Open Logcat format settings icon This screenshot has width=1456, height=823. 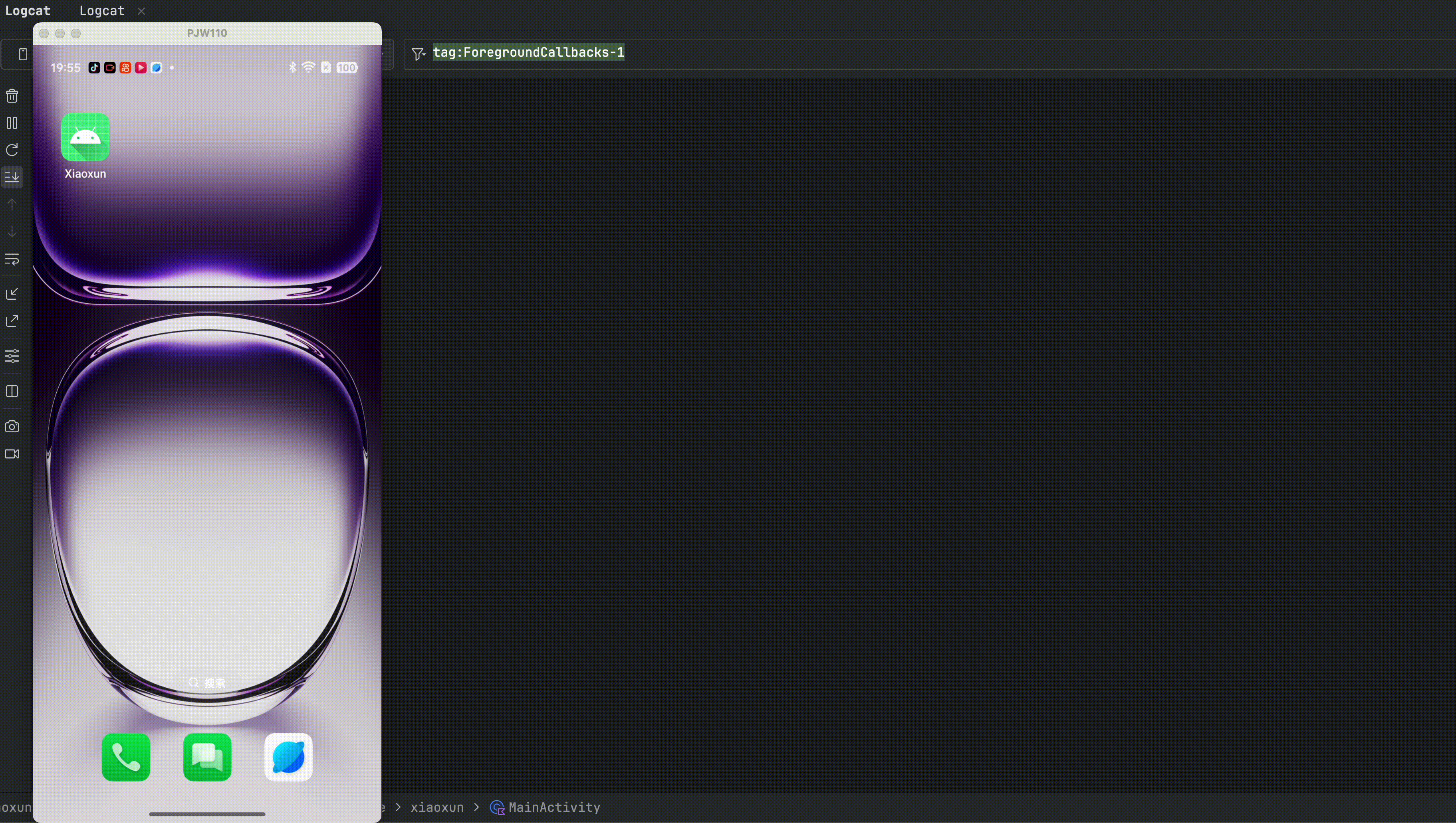[x=12, y=356]
